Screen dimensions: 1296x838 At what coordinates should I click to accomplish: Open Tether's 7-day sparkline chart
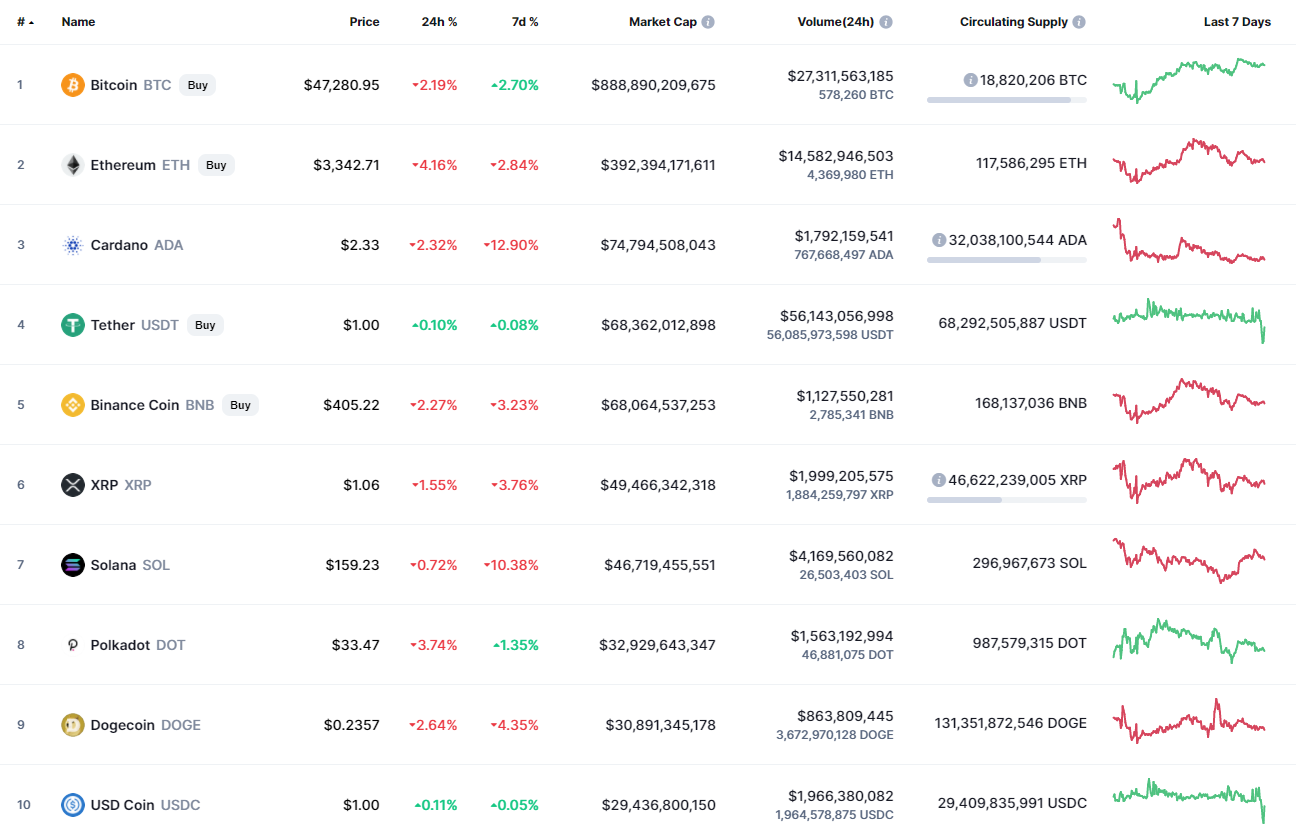(1189, 321)
